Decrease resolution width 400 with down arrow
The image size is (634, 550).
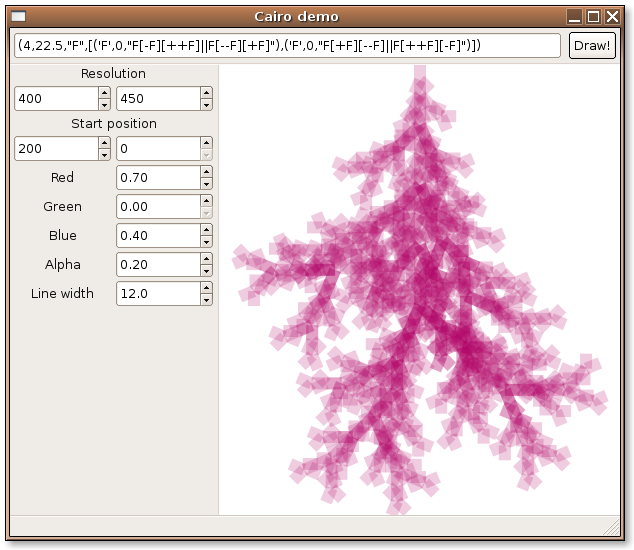pyautogui.click(x=104, y=105)
